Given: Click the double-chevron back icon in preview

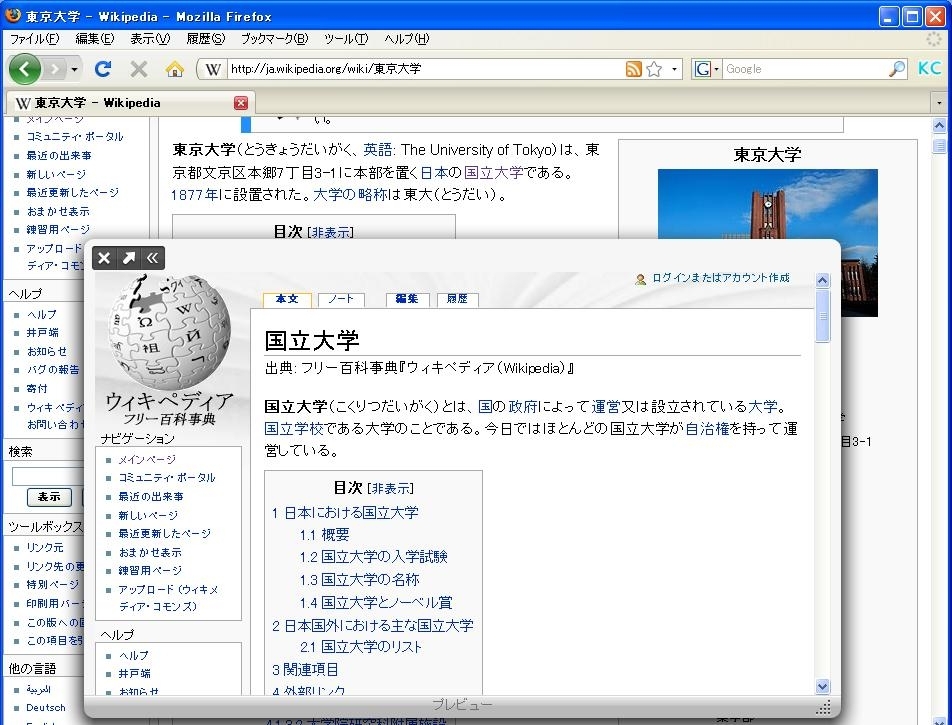Looking at the screenshot, I should coord(152,258).
